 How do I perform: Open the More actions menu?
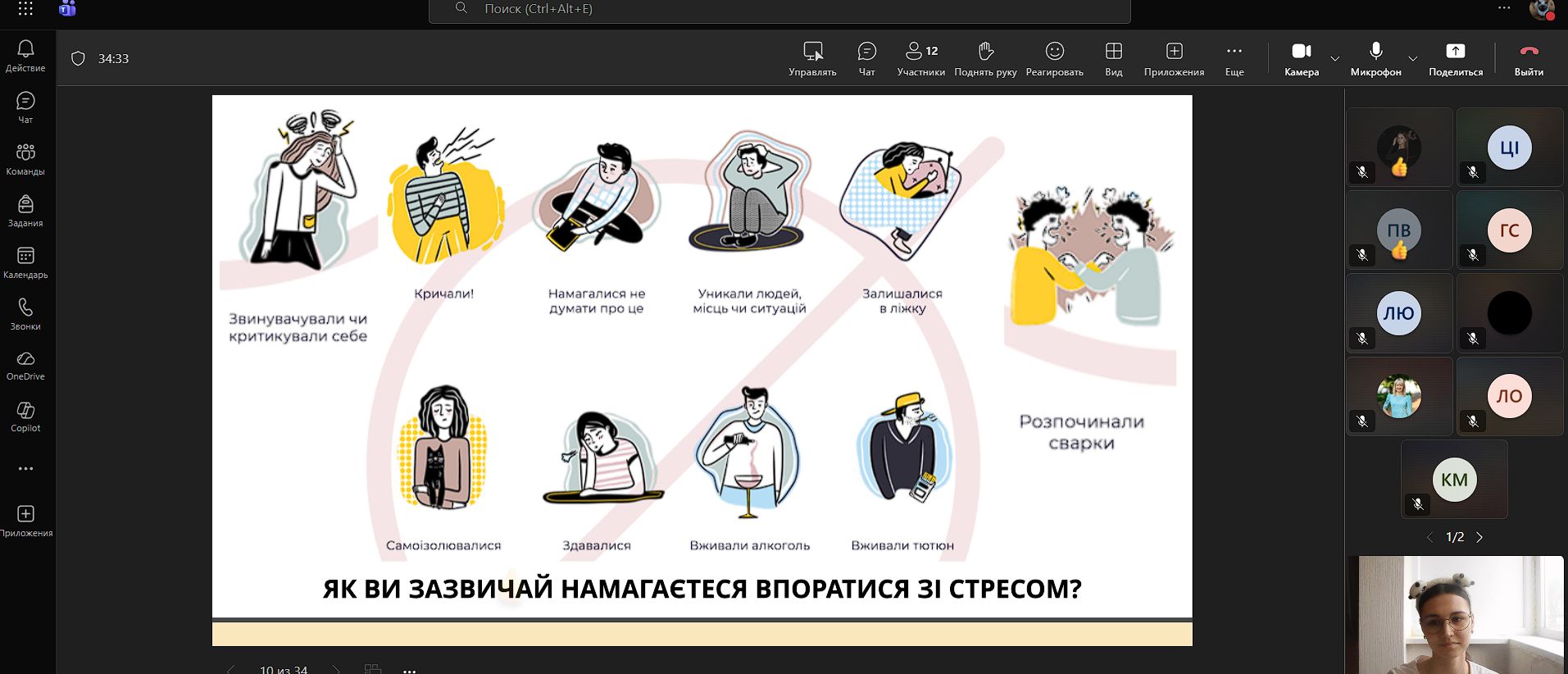click(1234, 59)
